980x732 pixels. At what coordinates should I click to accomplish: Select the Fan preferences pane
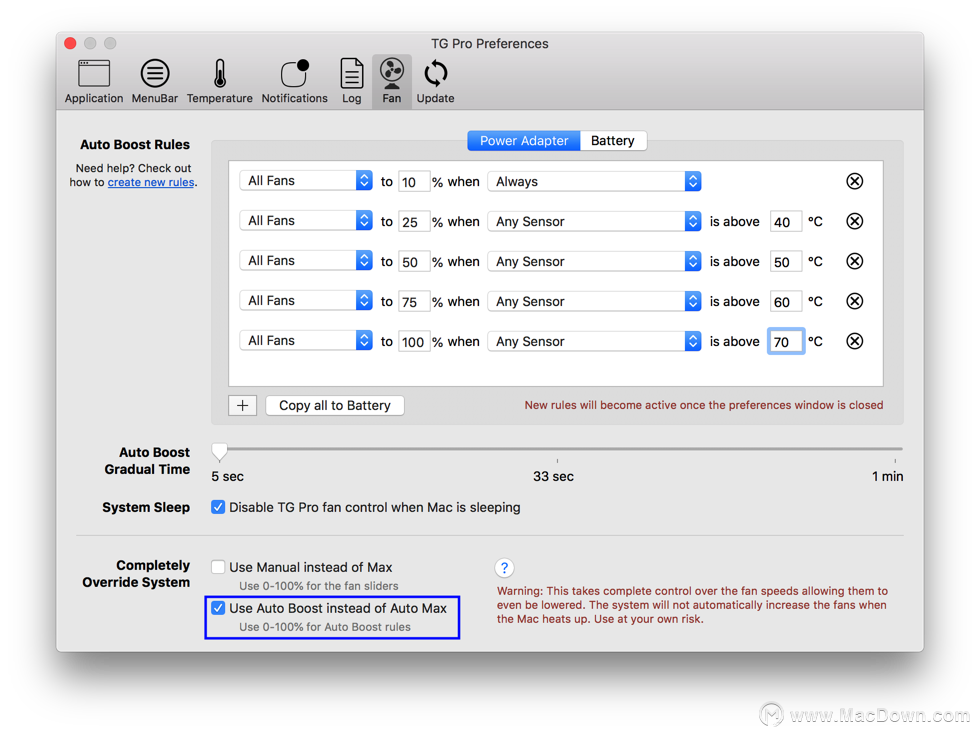pos(392,82)
